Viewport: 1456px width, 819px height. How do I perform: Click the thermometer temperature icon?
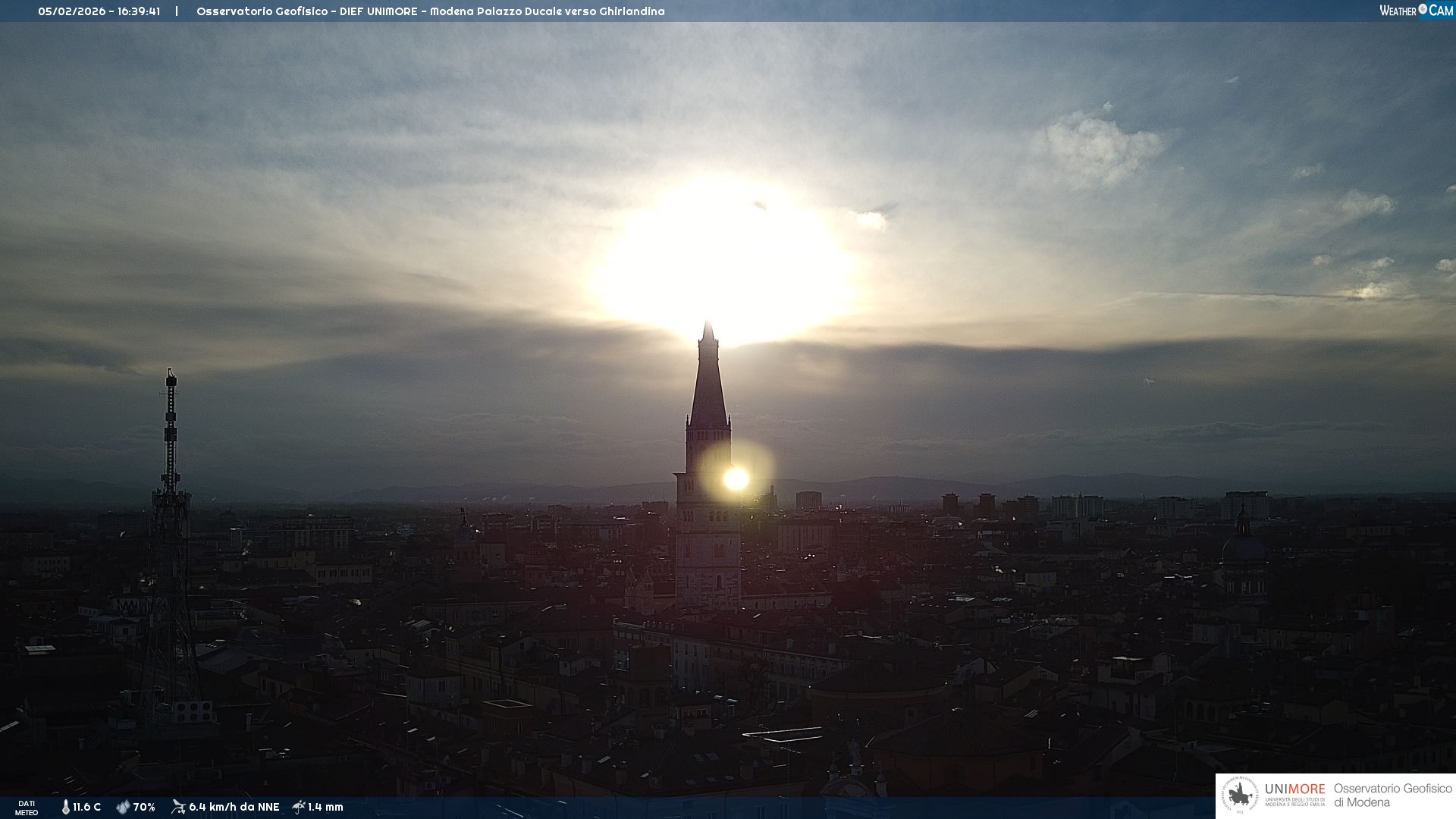click(66, 807)
